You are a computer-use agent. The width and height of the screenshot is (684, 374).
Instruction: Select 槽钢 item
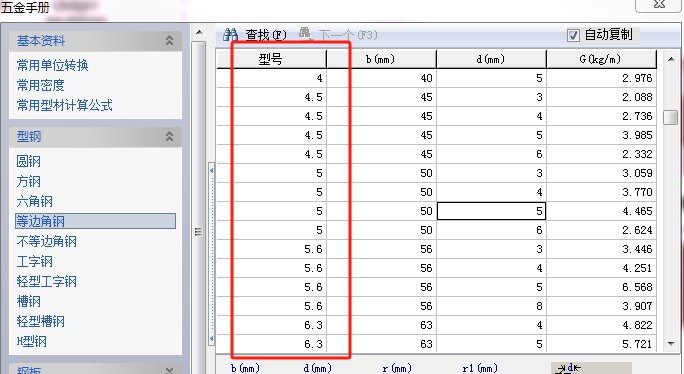pyautogui.click(x=28, y=302)
